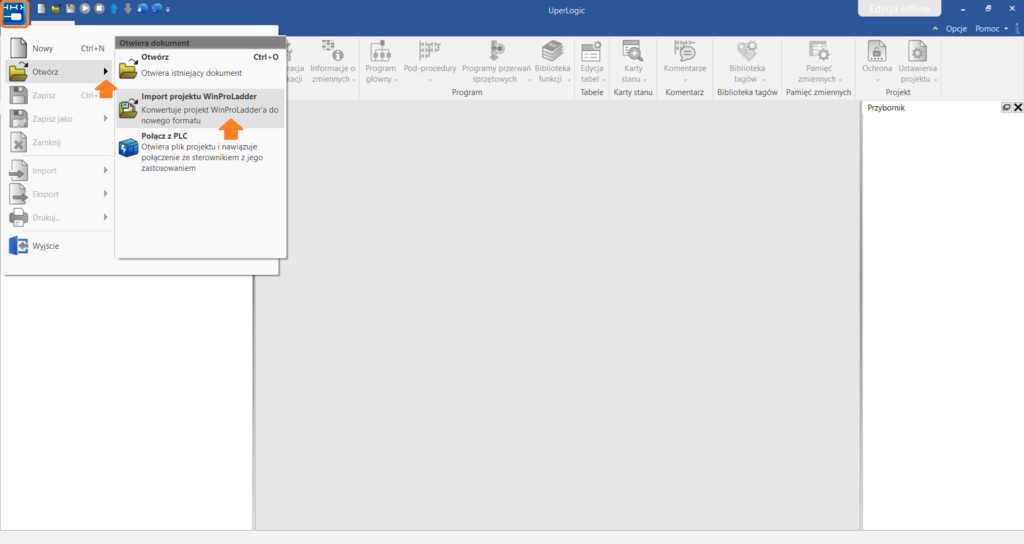Select Nowy in the file menu
This screenshot has height=544, width=1024.
59,48
